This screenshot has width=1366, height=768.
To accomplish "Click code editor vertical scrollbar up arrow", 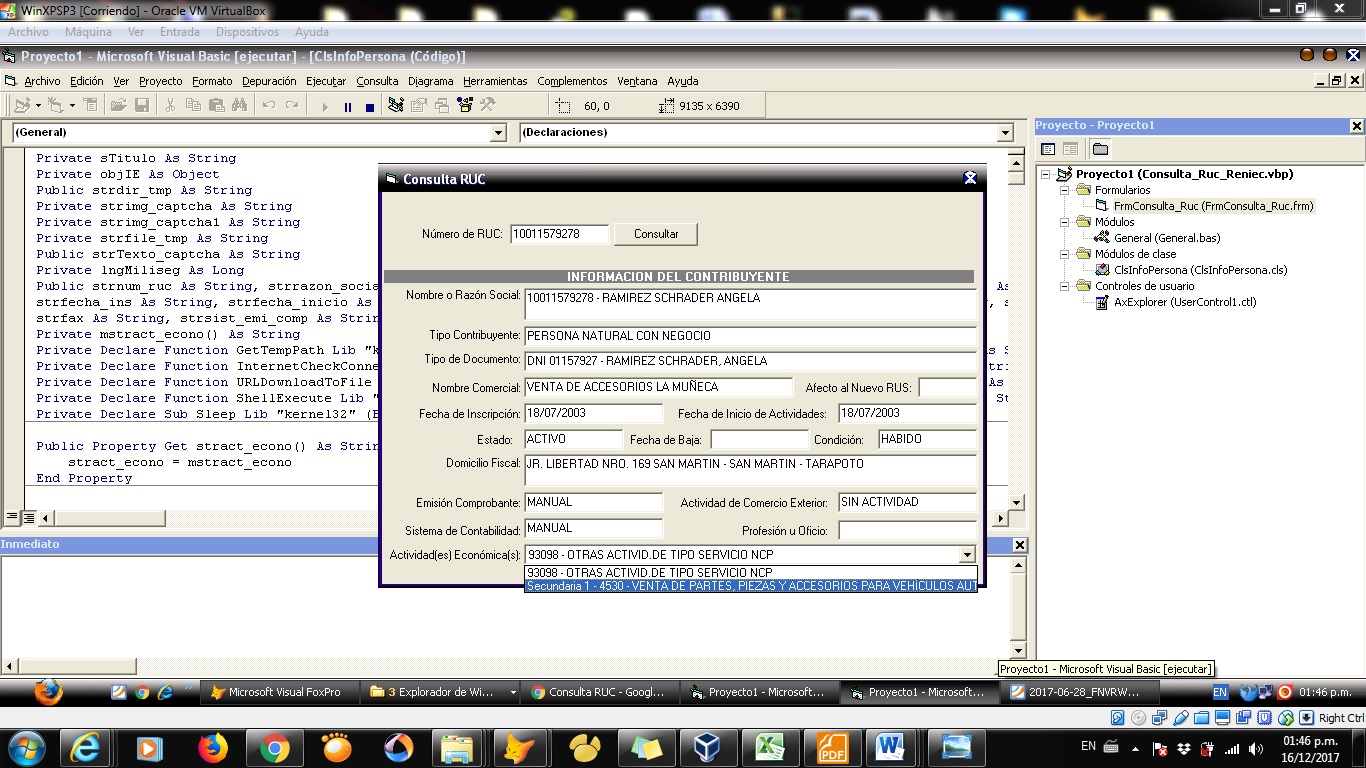I will (x=1017, y=162).
